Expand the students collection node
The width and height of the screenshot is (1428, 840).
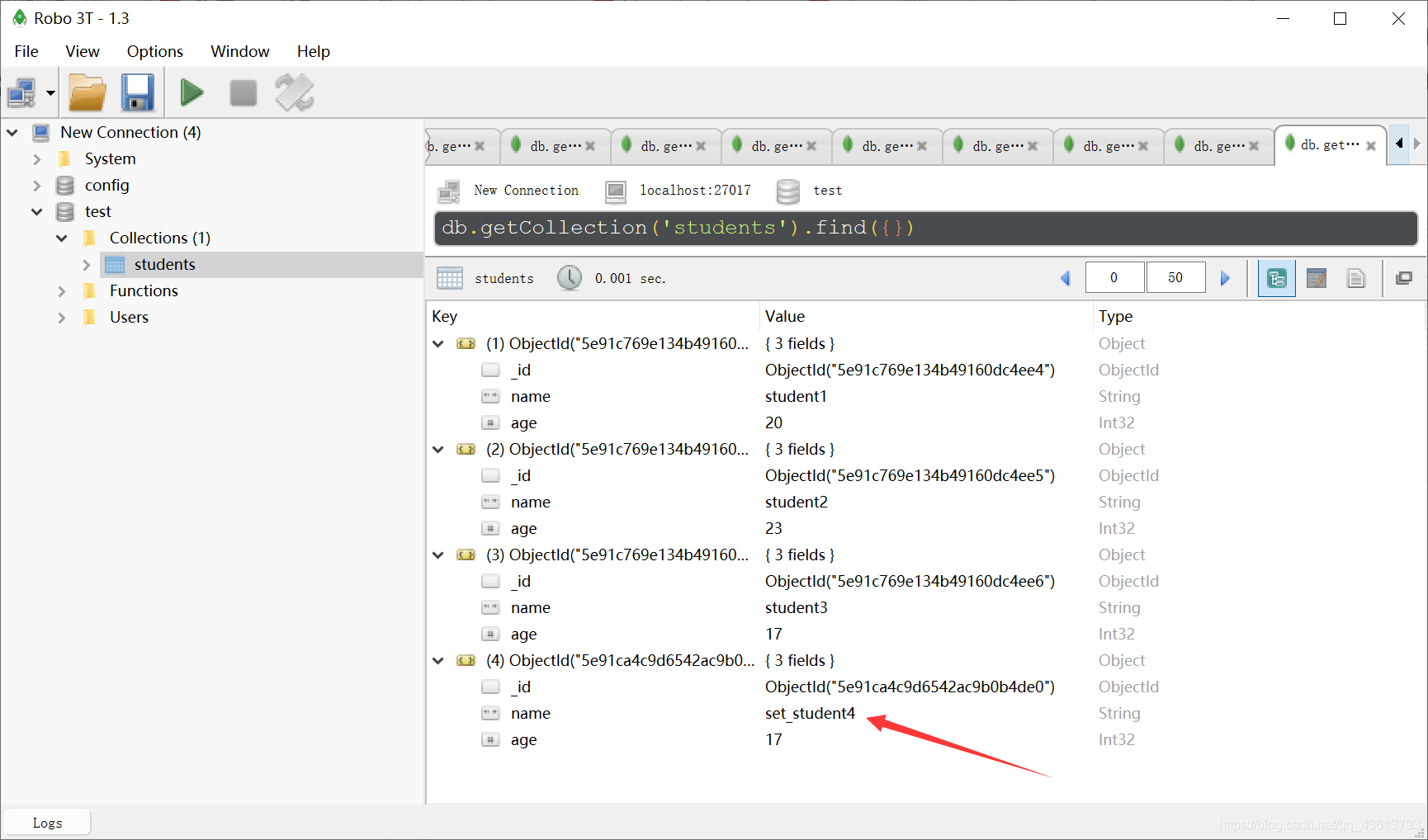(x=87, y=264)
